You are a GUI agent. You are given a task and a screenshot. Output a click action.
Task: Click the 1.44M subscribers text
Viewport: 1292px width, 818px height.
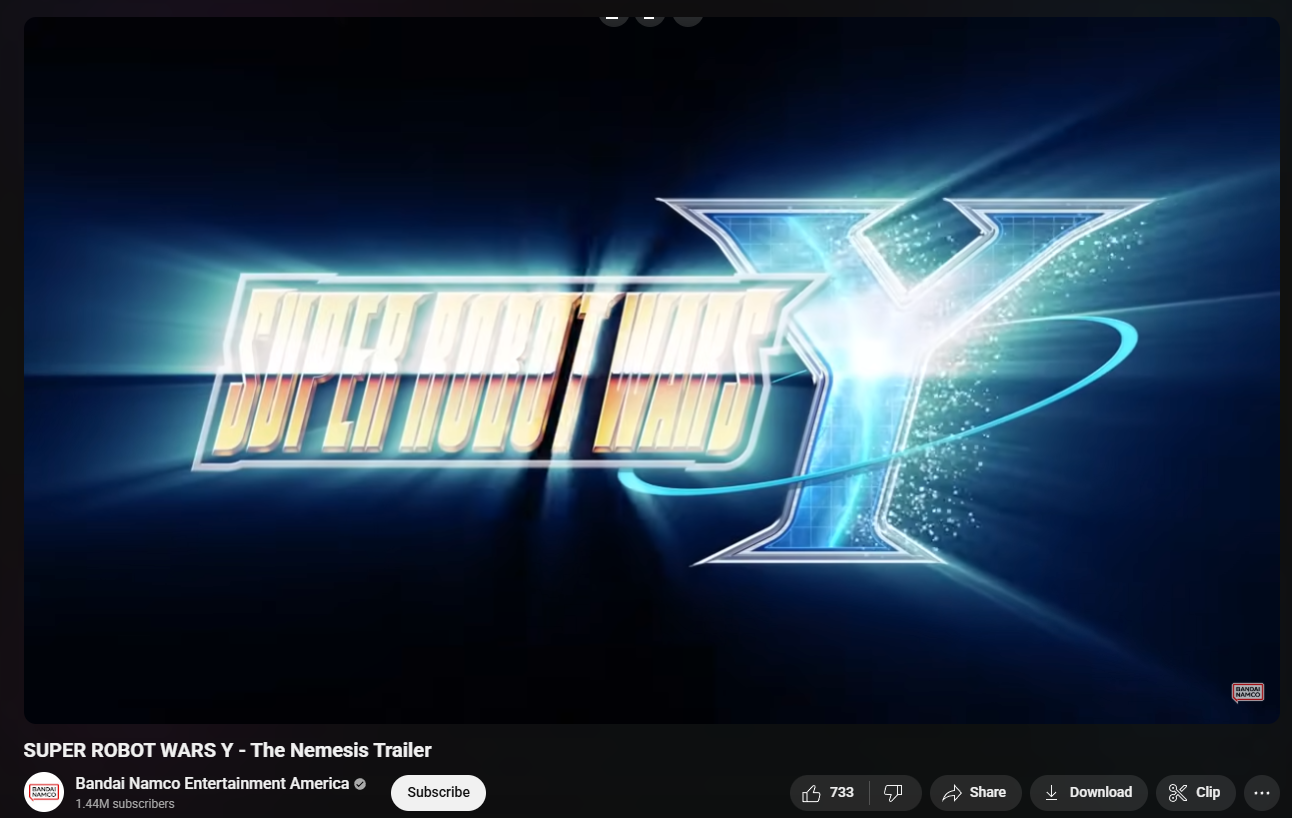click(125, 804)
